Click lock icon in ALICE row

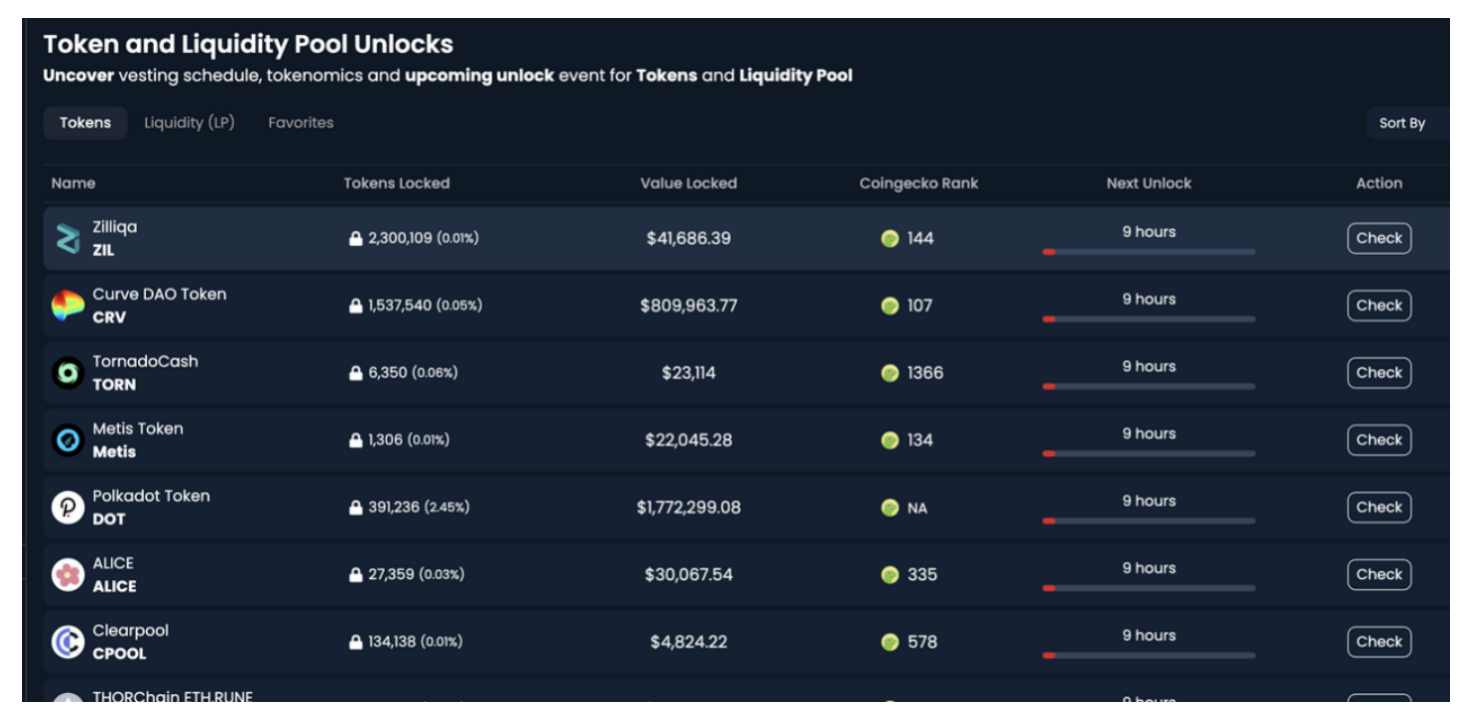pyautogui.click(x=355, y=574)
